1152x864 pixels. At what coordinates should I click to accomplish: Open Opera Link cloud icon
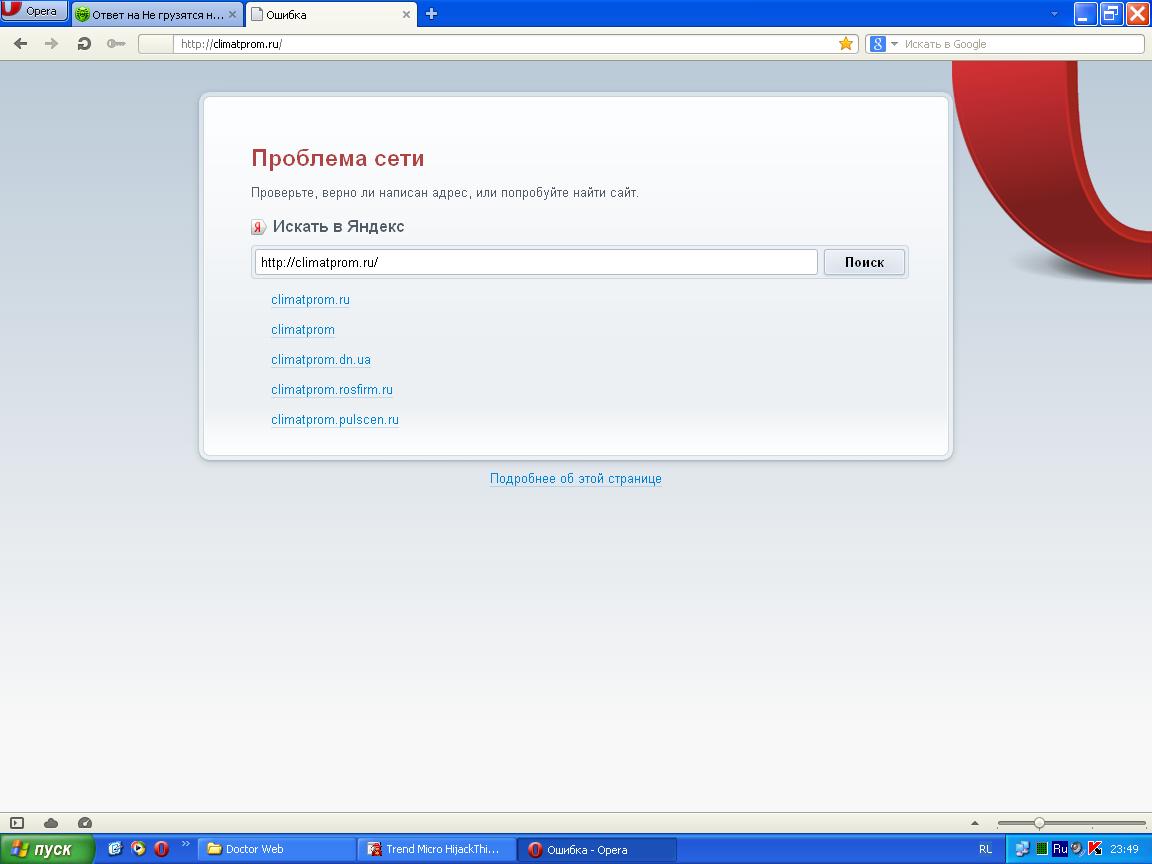point(51,823)
